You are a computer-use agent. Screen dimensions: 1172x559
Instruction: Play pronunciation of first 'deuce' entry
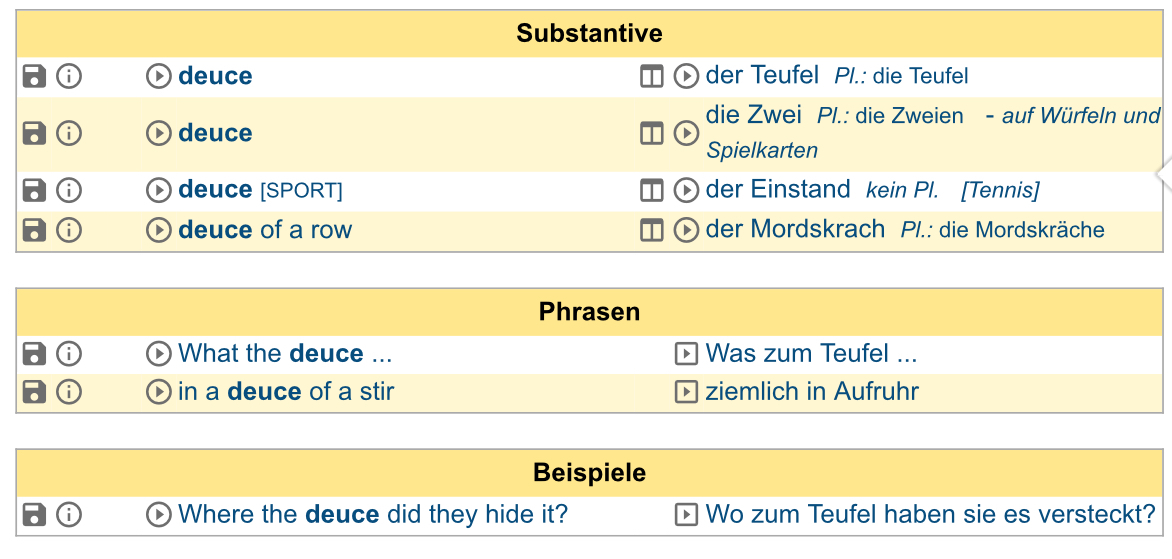[158, 76]
